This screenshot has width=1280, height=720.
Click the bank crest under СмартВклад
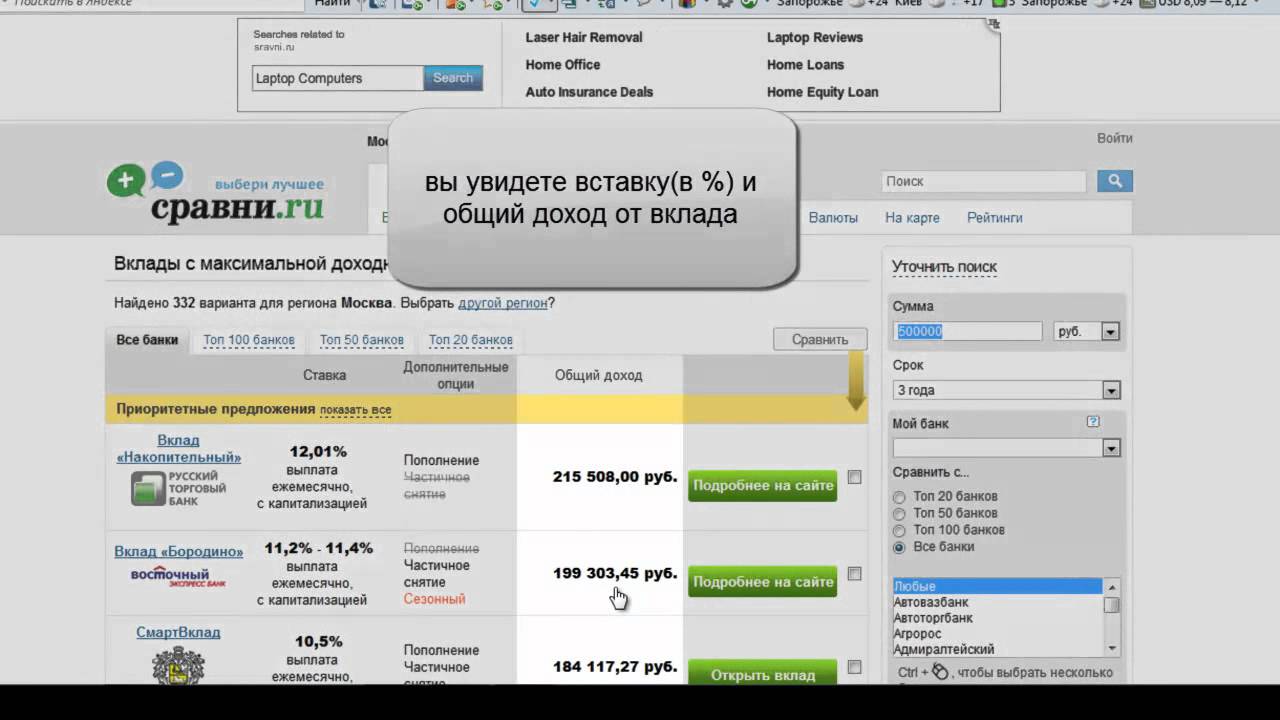(x=178, y=665)
